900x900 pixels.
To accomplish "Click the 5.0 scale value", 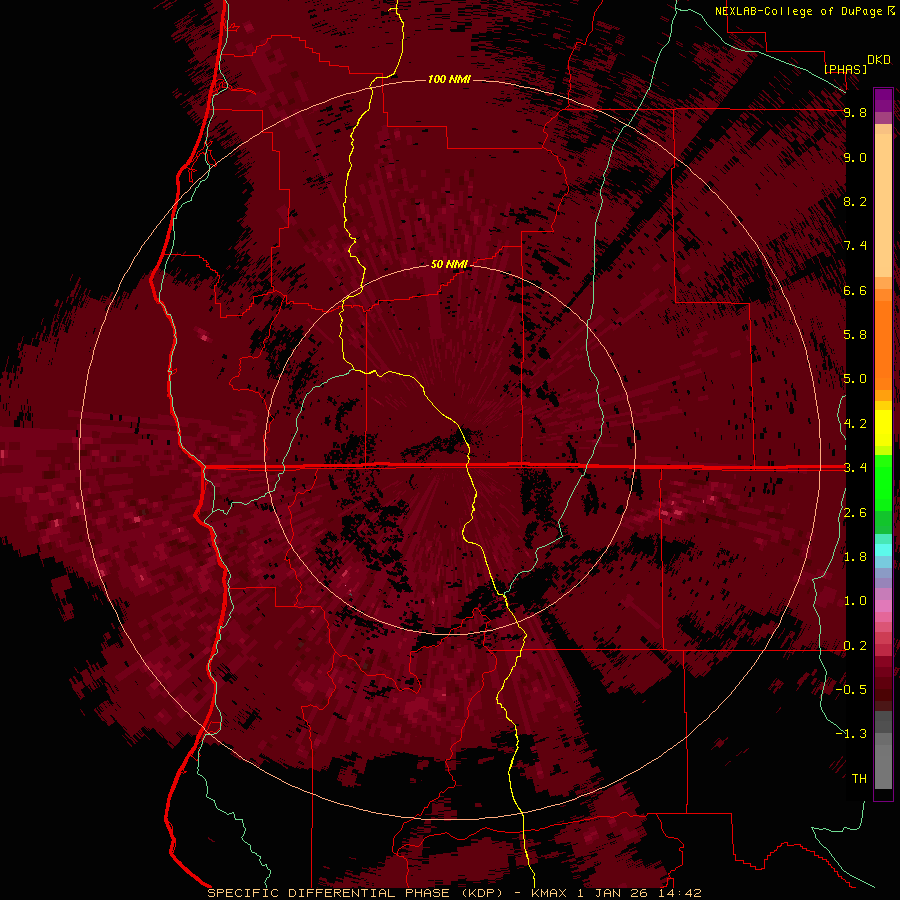I will click(x=855, y=379).
